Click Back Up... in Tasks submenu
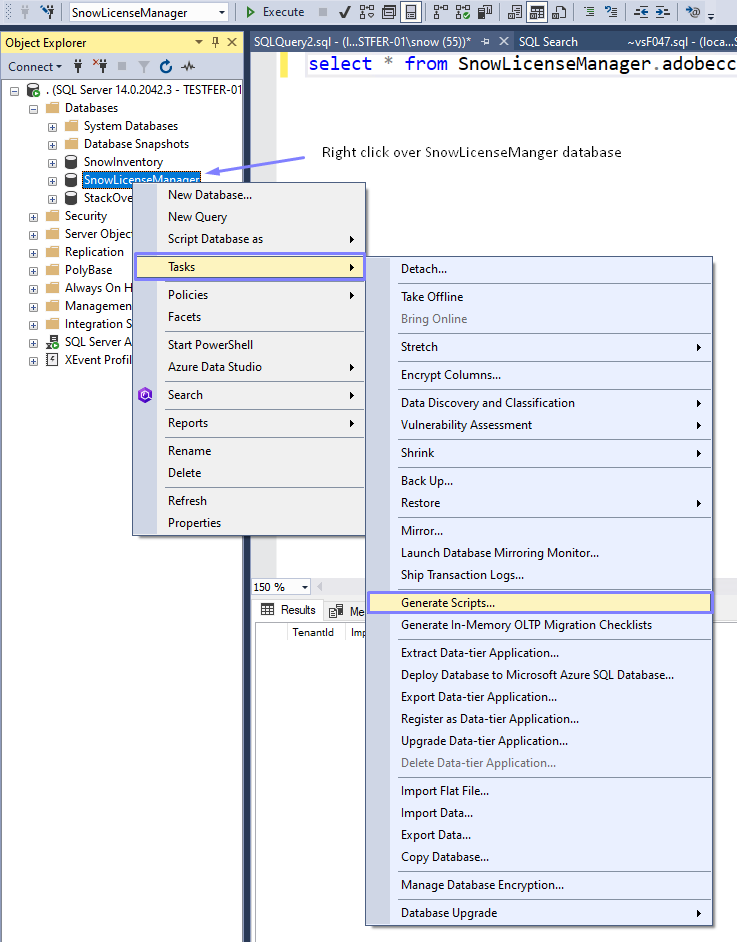 [x=539, y=481]
